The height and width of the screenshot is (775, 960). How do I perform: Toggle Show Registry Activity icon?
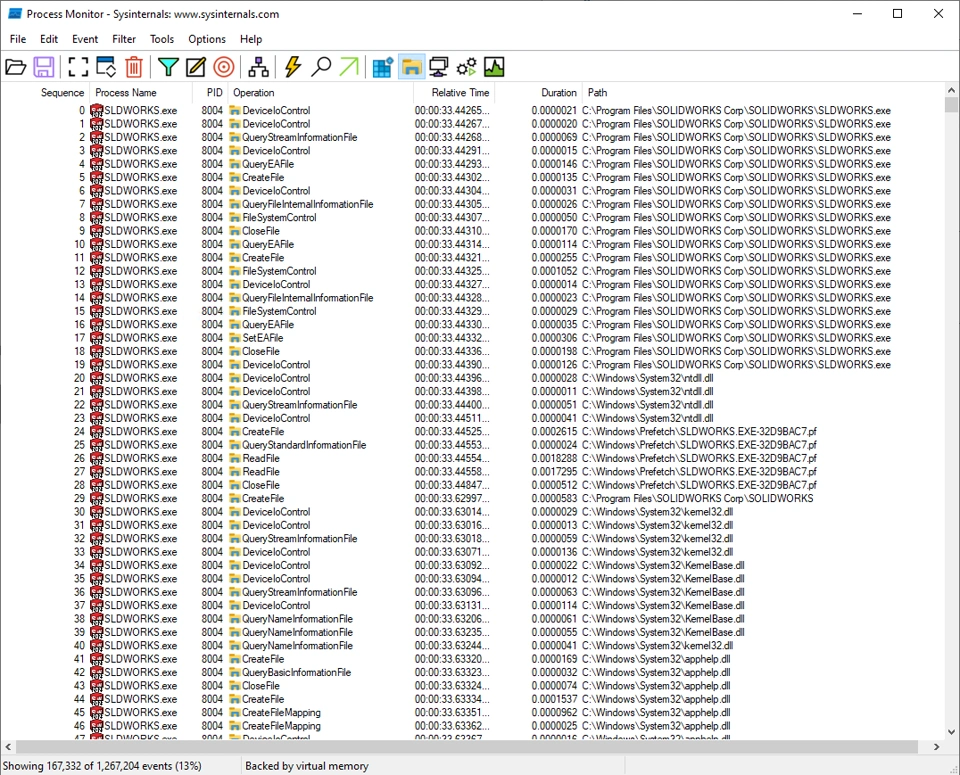click(x=383, y=67)
